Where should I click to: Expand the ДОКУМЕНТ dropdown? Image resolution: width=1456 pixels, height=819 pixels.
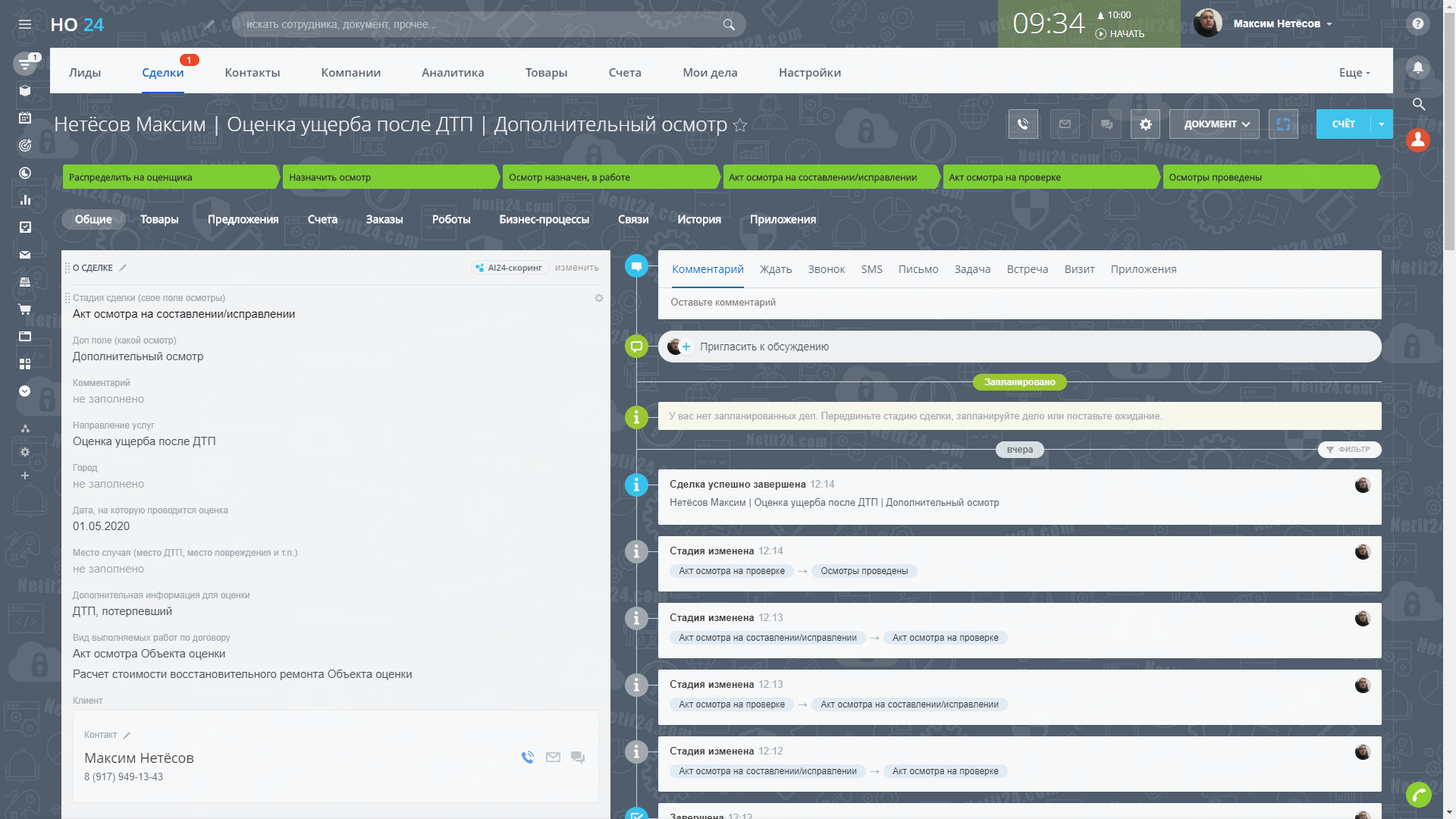point(1214,124)
